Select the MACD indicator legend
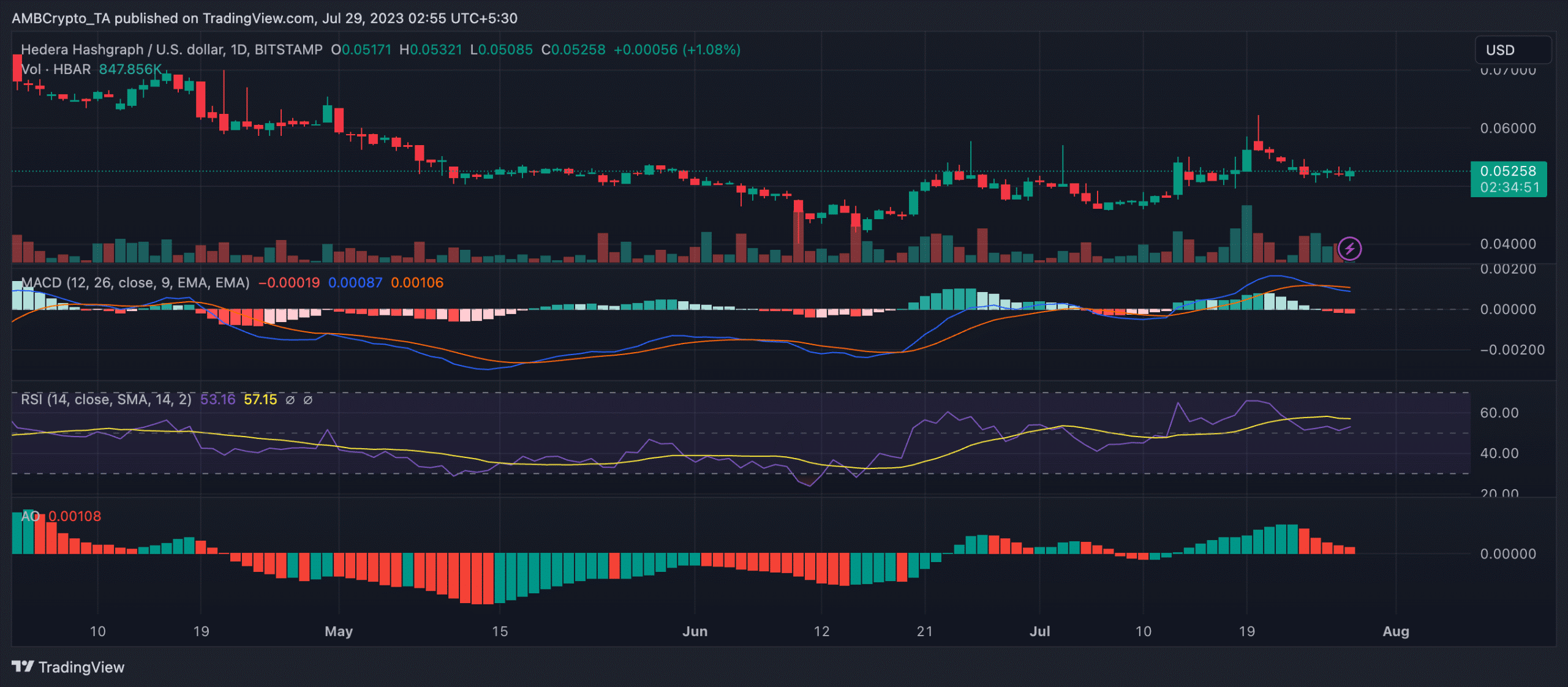This screenshot has width=1568, height=687. [135, 282]
